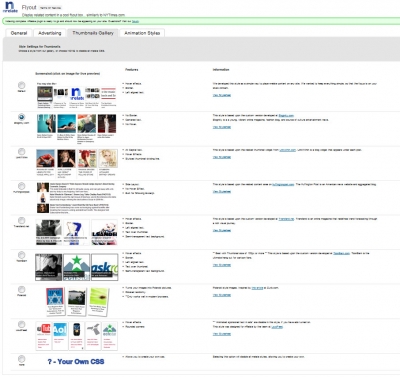Open the large askr logo thumbnail
The image size is (400, 377).
(x=105, y=267)
